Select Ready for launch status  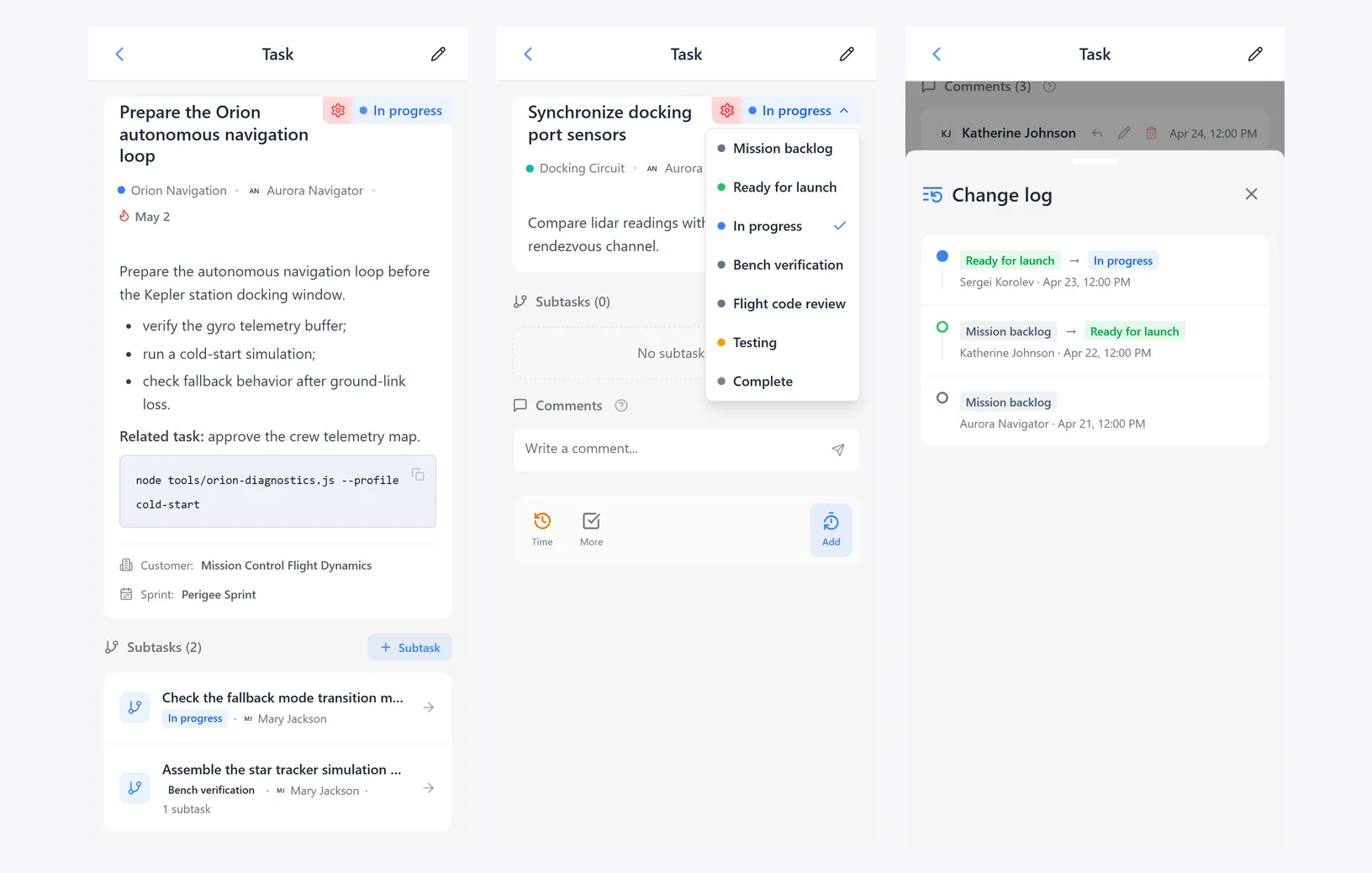tap(783, 187)
